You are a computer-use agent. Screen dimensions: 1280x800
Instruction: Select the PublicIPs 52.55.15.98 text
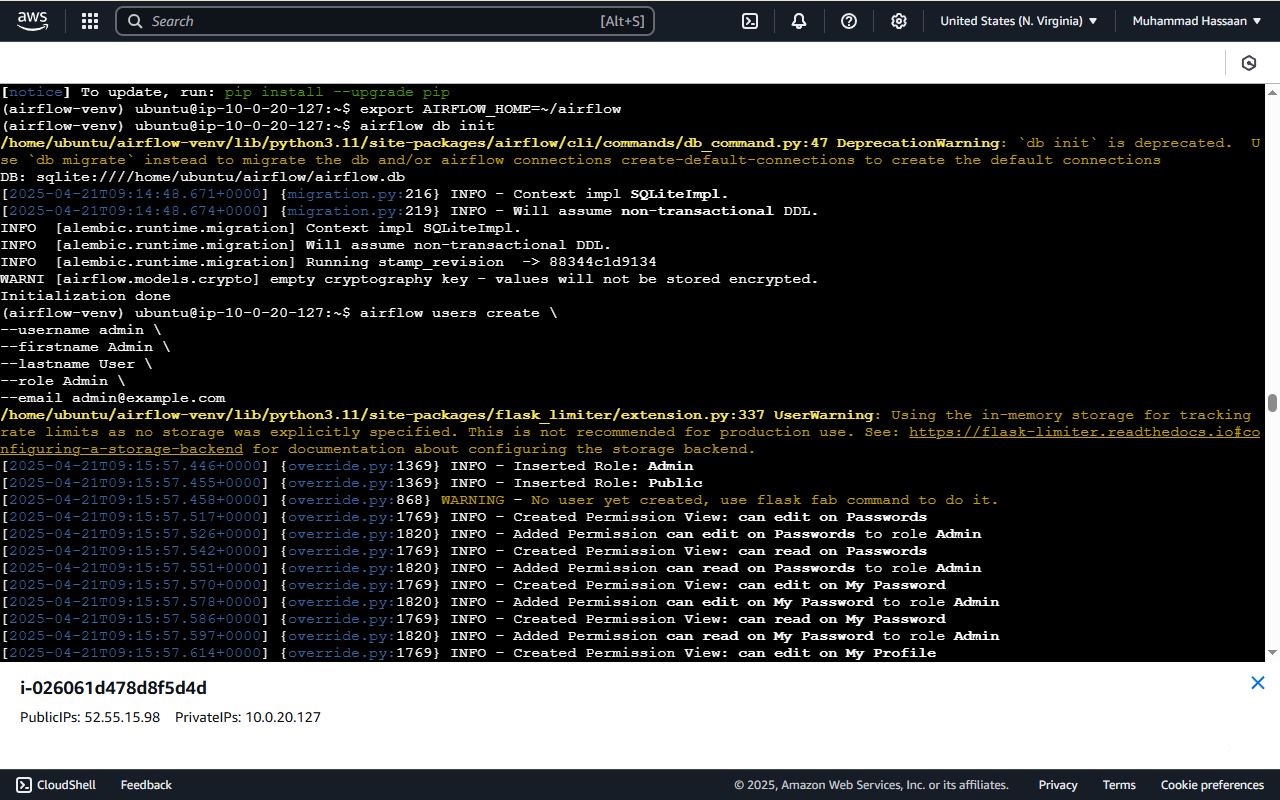90,717
